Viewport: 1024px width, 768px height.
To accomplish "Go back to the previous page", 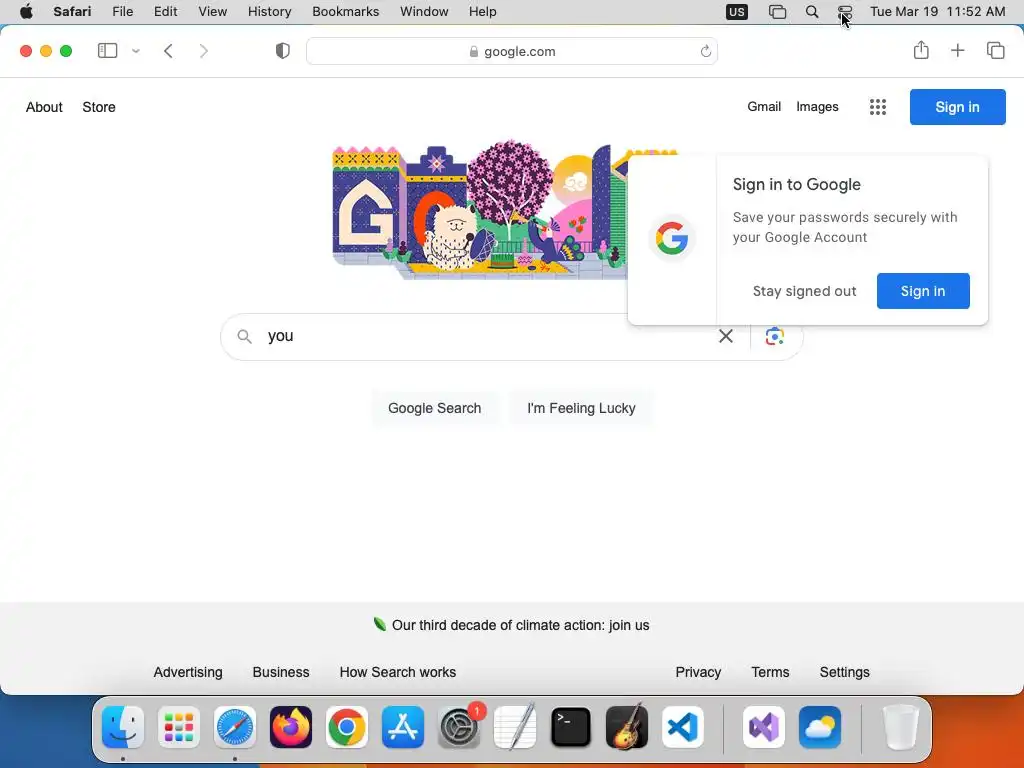I will coord(168,51).
